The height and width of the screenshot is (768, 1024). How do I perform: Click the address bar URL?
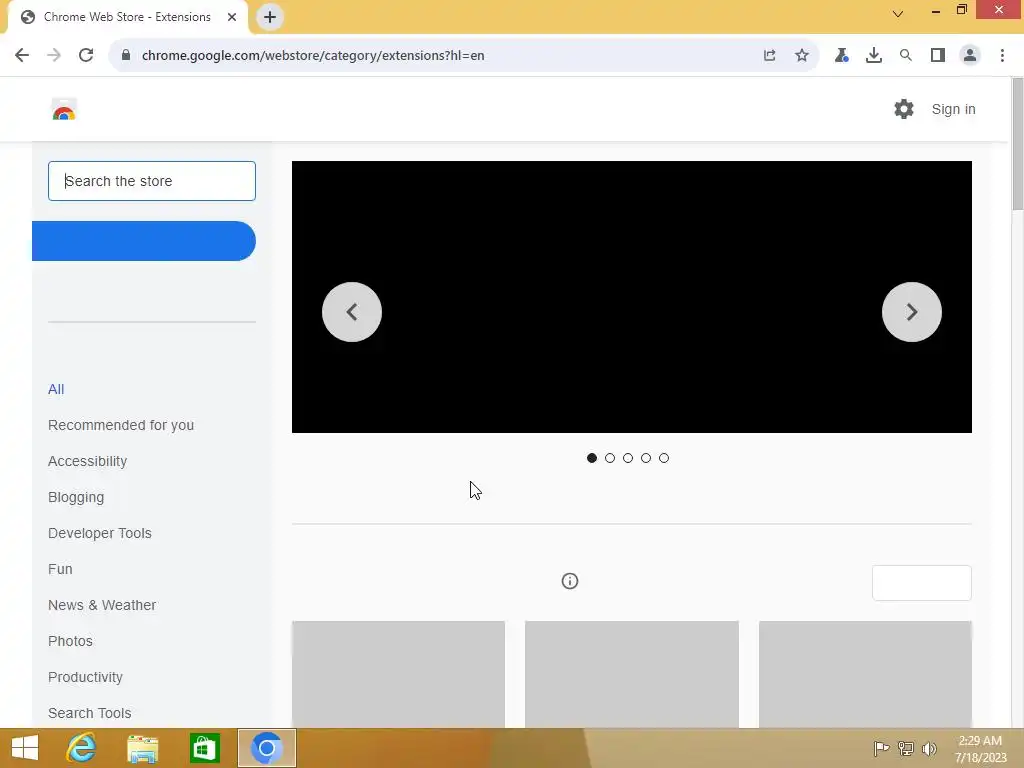pyautogui.click(x=313, y=56)
